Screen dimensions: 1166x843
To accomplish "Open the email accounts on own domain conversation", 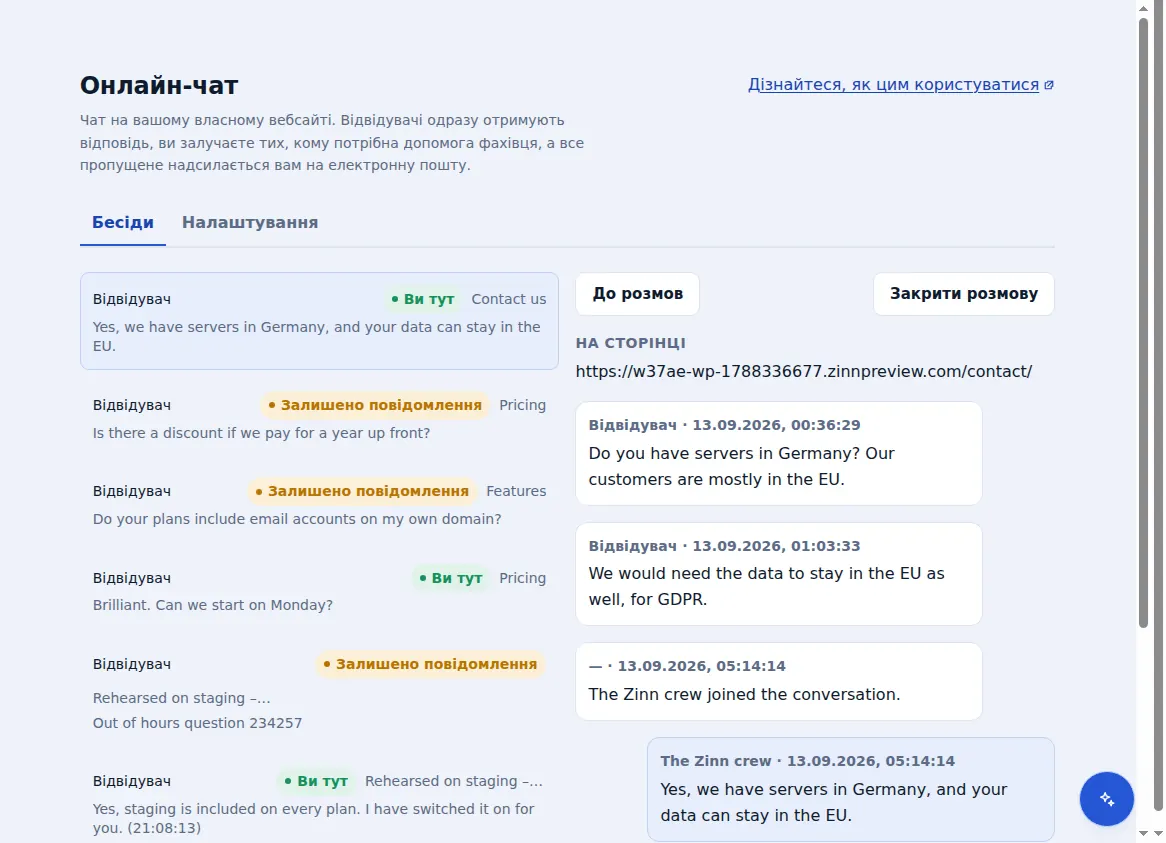I will [319, 505].
